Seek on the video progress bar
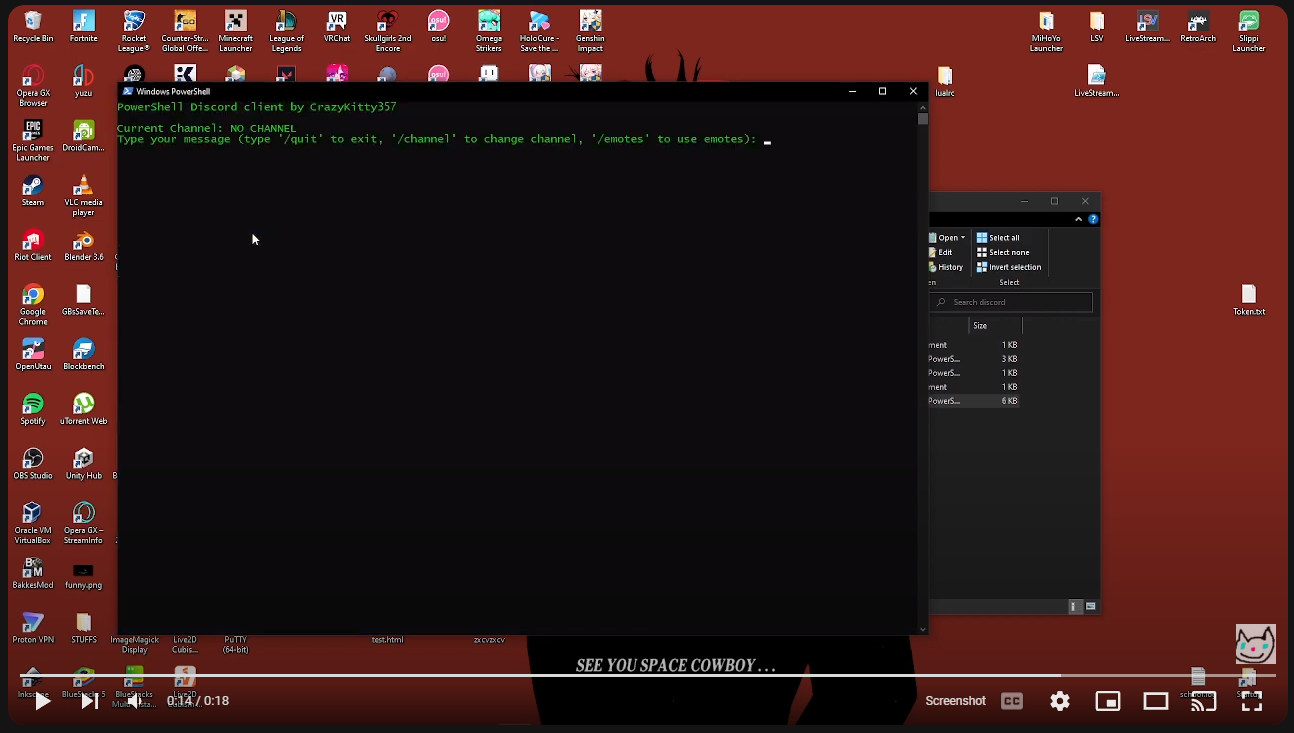 [x=647, y=676]
